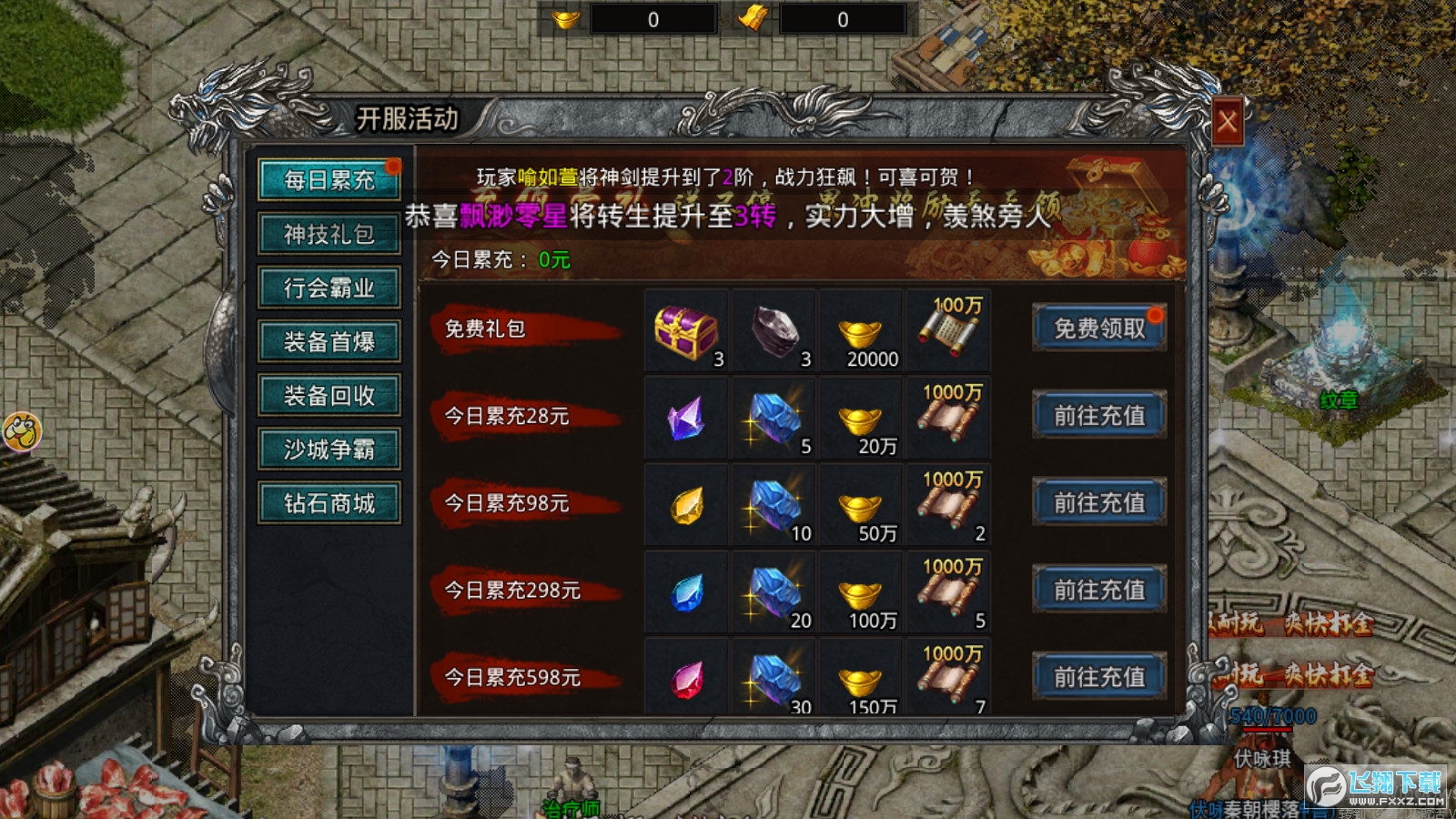Tap the purple crystal in 28元 row

(x=686, y=417)
